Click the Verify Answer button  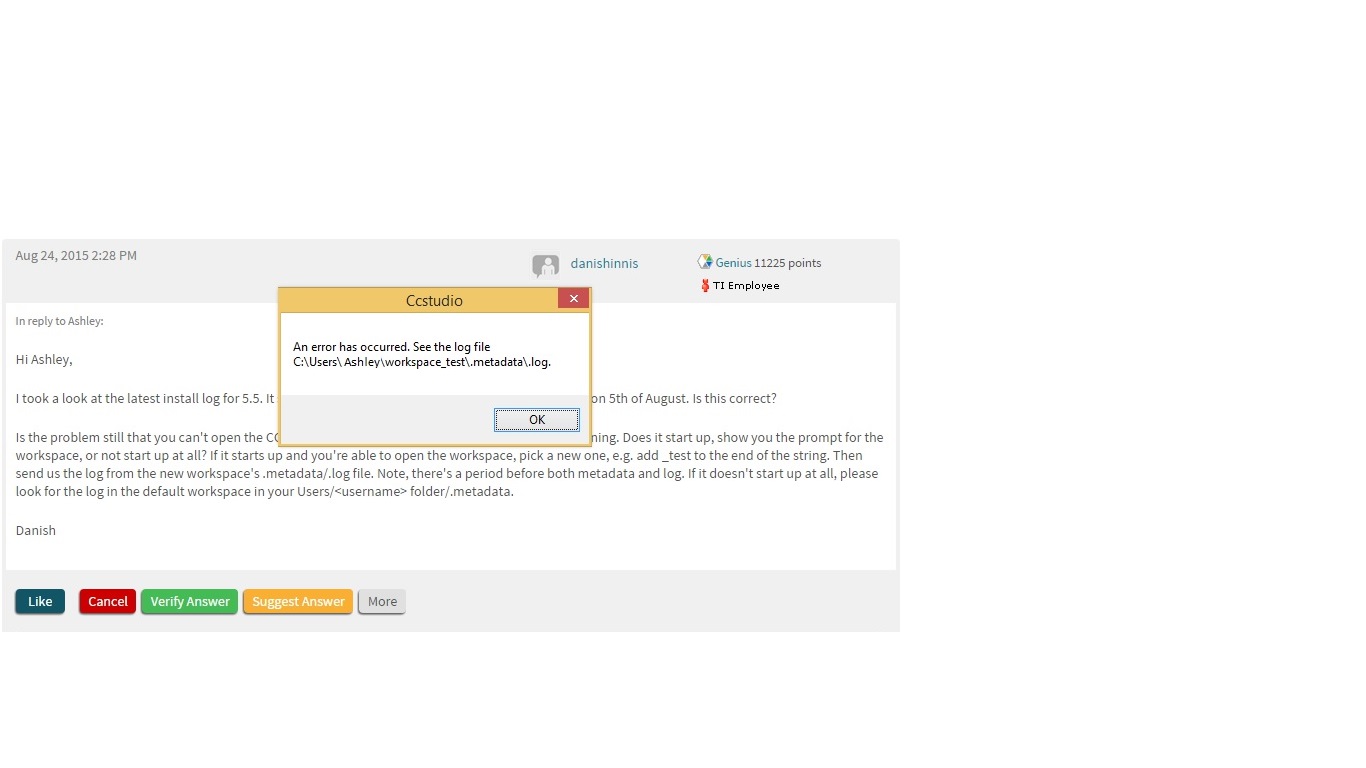pyautogui.click(x=189, y=601)
